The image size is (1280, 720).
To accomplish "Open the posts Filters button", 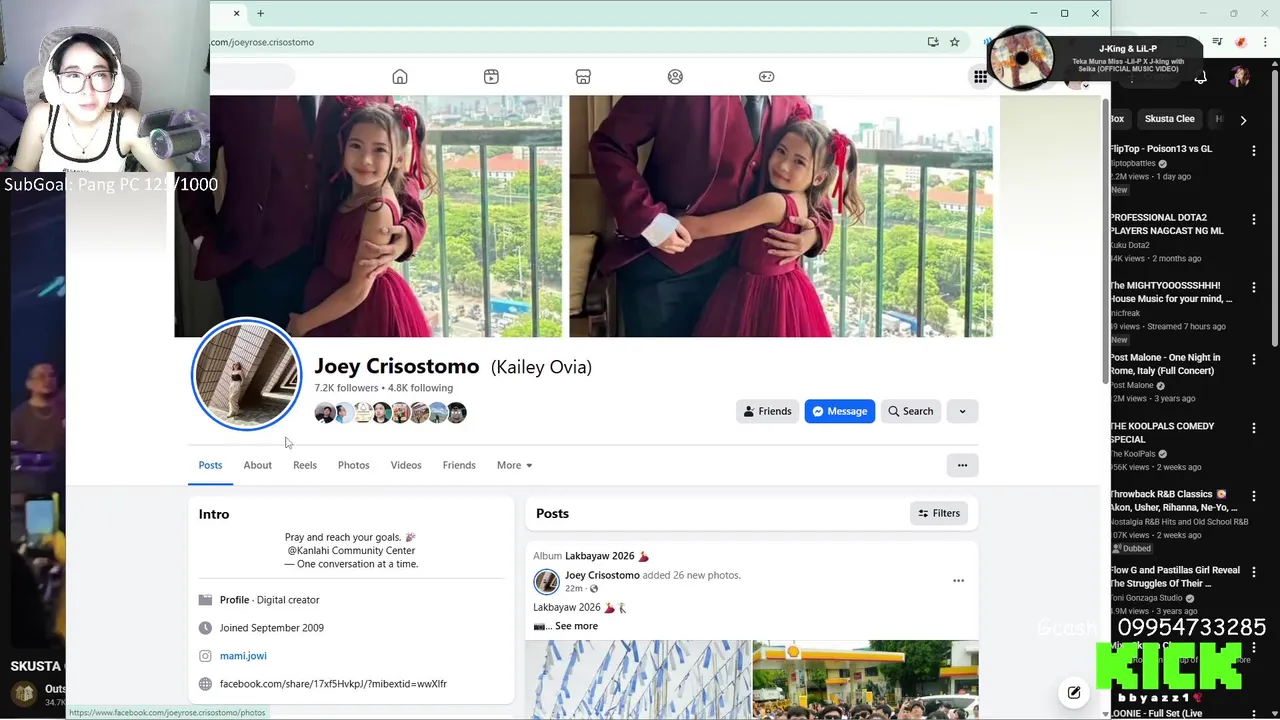I will pos(939,513).
